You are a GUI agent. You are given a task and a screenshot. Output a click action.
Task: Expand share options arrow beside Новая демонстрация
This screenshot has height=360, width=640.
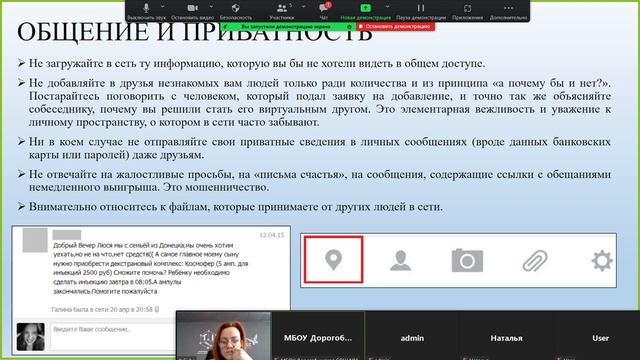pyautogui.click(x=387, y=7)
